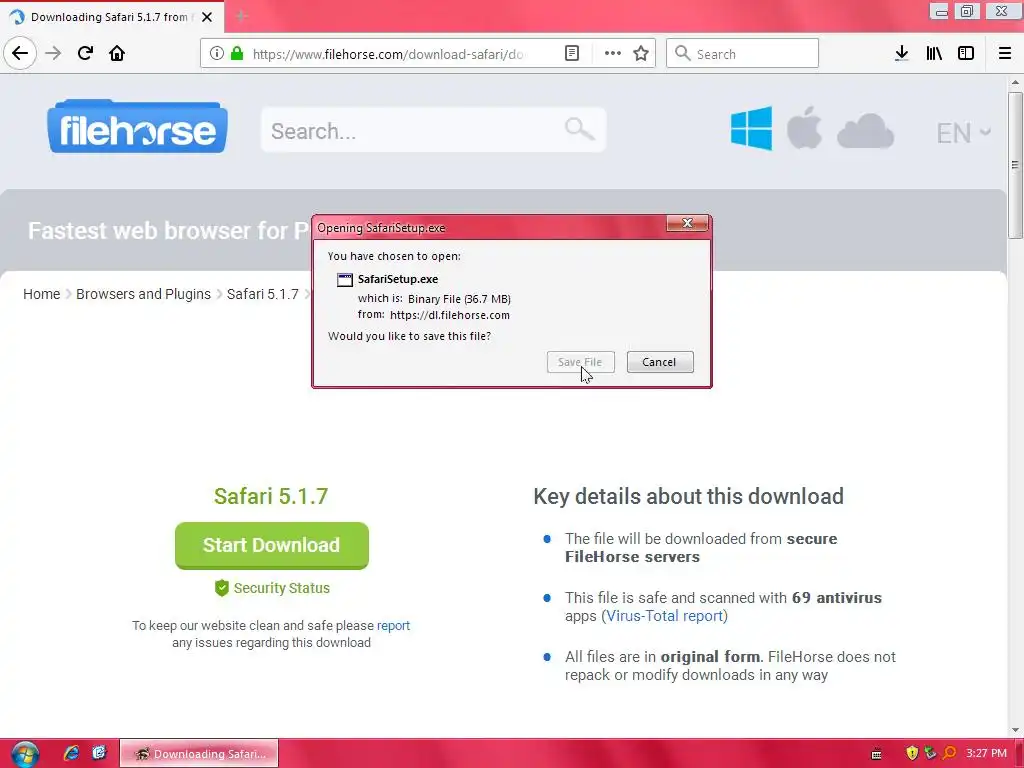Click the SafariSetup.exe file icon in dialog
The image size is (1024, 768).
(x=345, y=280)
